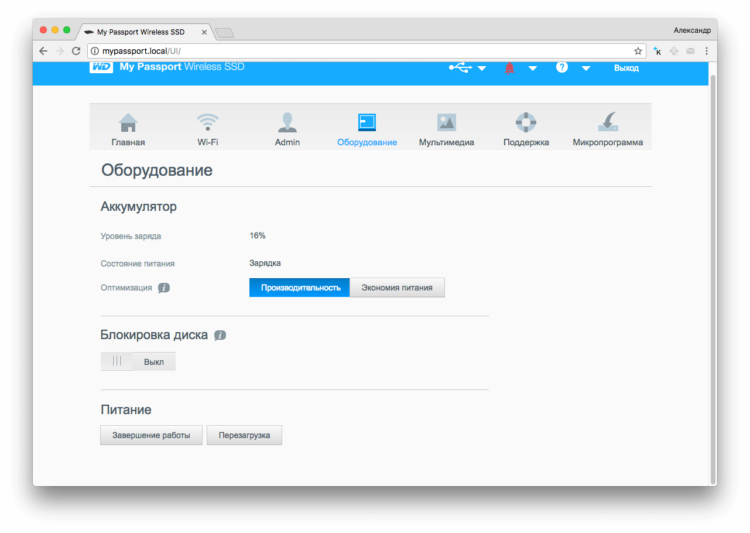Click info icon next to Блокировка диска
This screenshot has height=533, width=750.
tap(220, 335)
